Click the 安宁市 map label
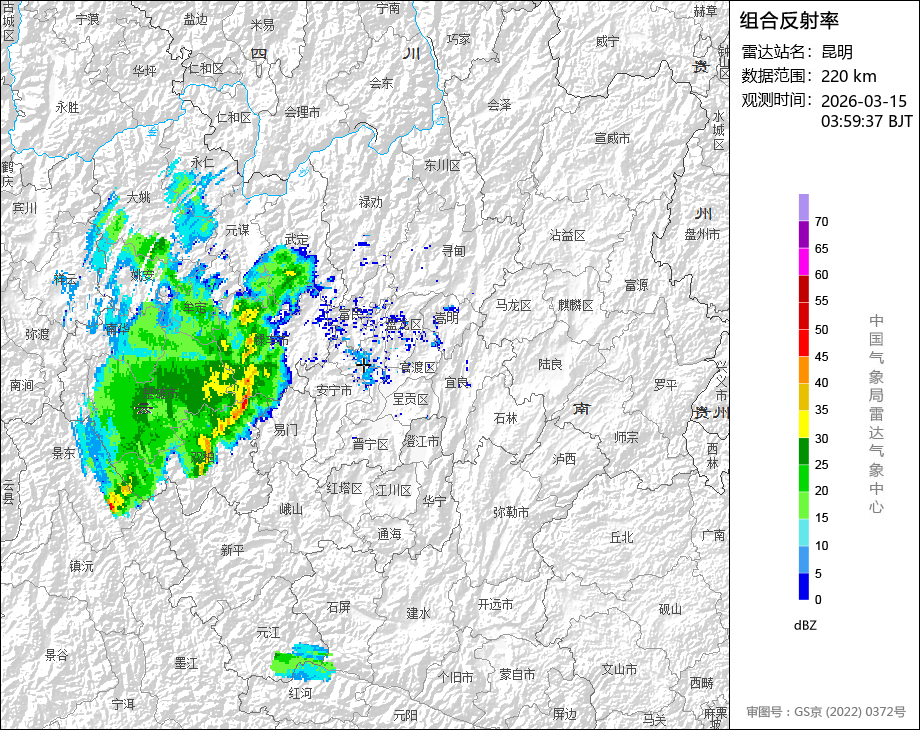The image size is (920, 730). click(334, 390)
